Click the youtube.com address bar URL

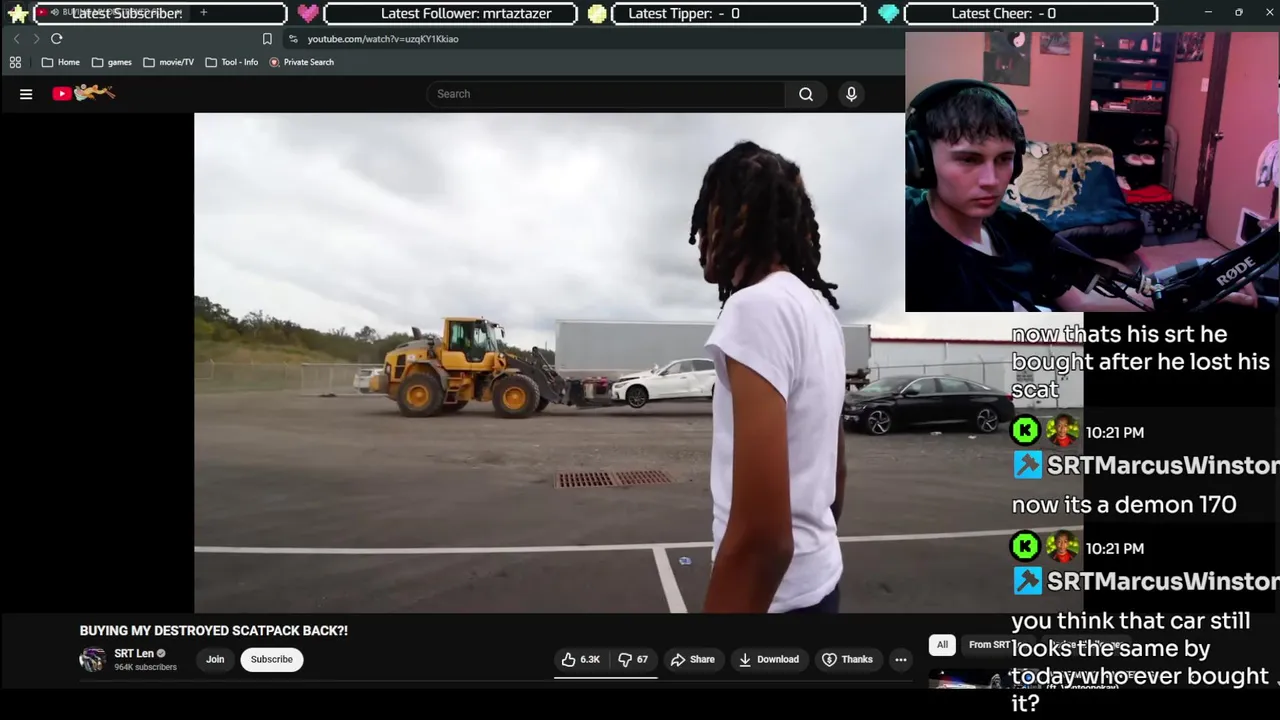pos(383,39)
